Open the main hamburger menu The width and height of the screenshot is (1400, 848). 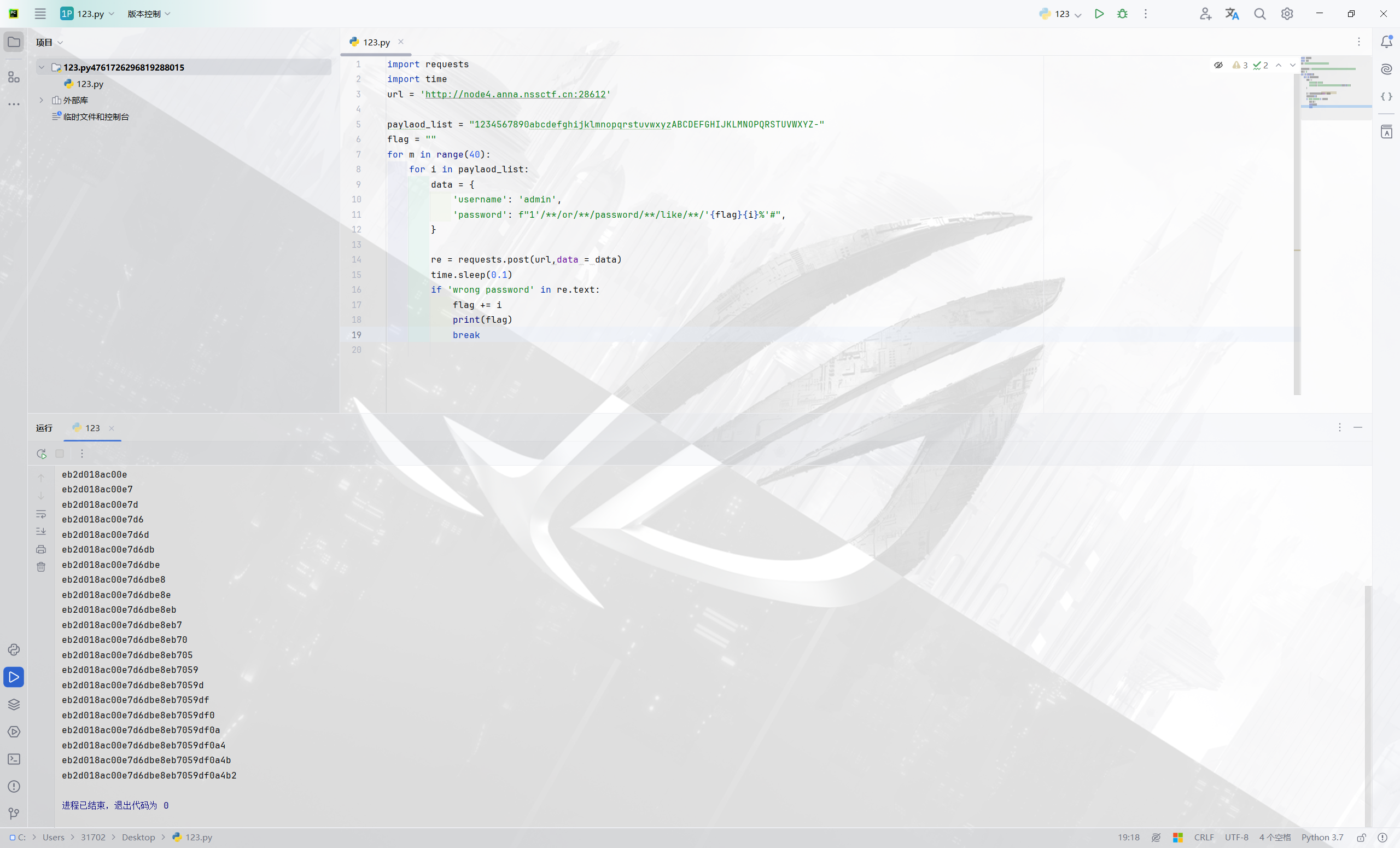(x=40, y=14)
